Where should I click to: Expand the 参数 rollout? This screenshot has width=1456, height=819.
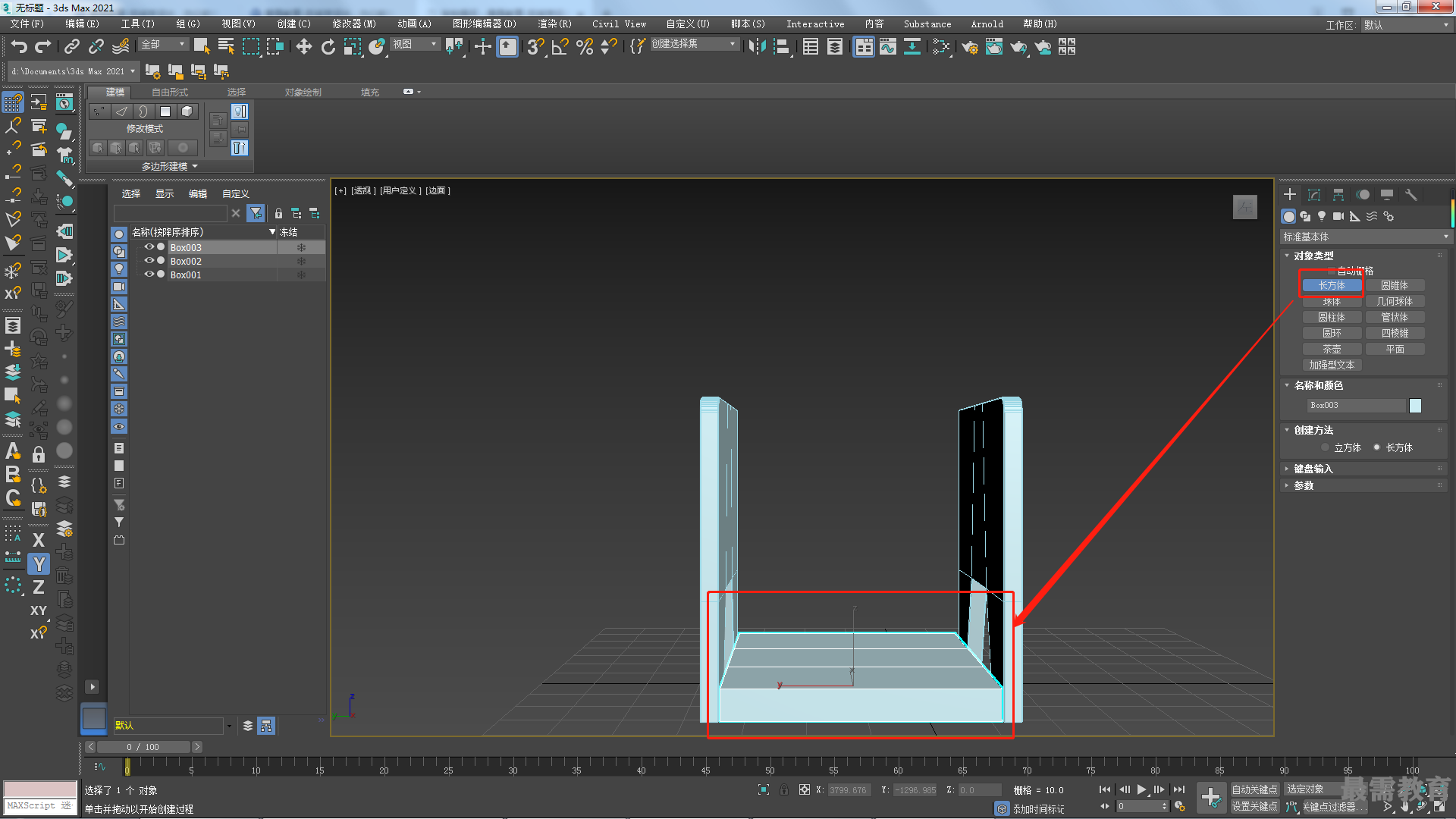point(1304,486)
